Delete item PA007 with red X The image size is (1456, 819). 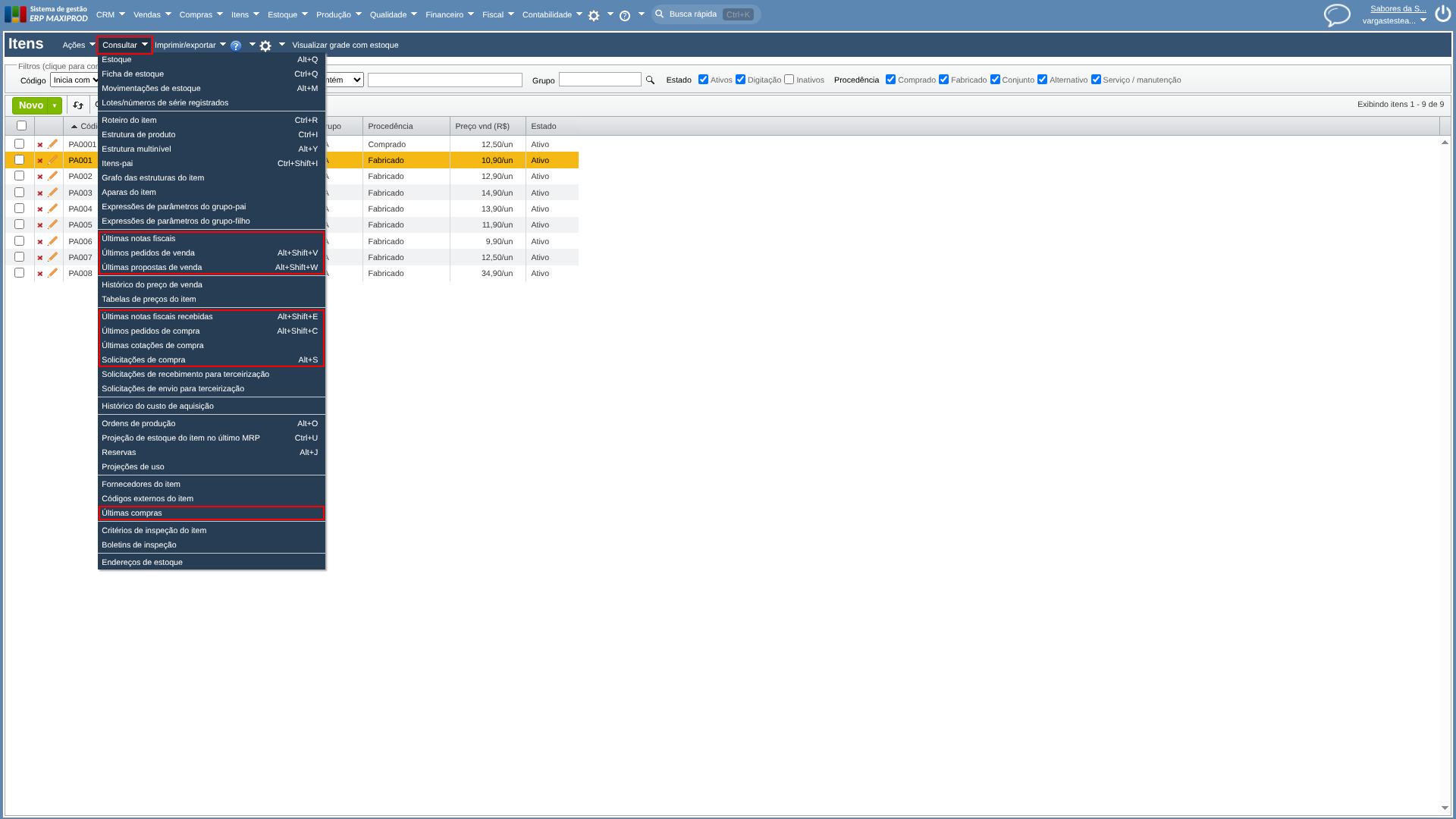40,258
